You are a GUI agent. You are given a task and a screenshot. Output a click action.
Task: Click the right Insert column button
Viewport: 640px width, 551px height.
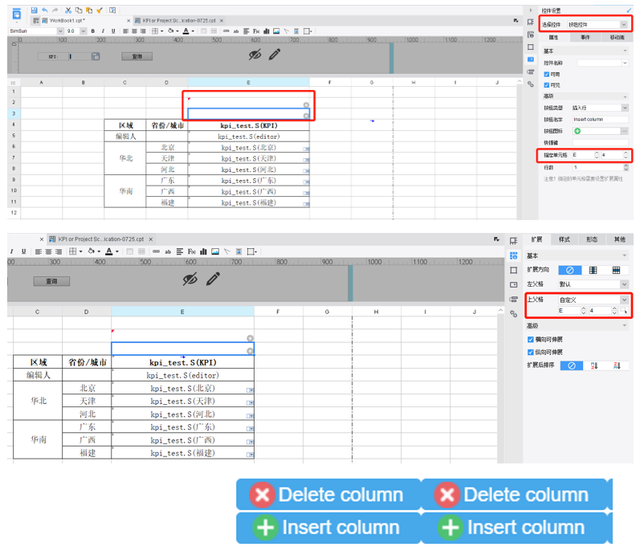click(512, 527)
